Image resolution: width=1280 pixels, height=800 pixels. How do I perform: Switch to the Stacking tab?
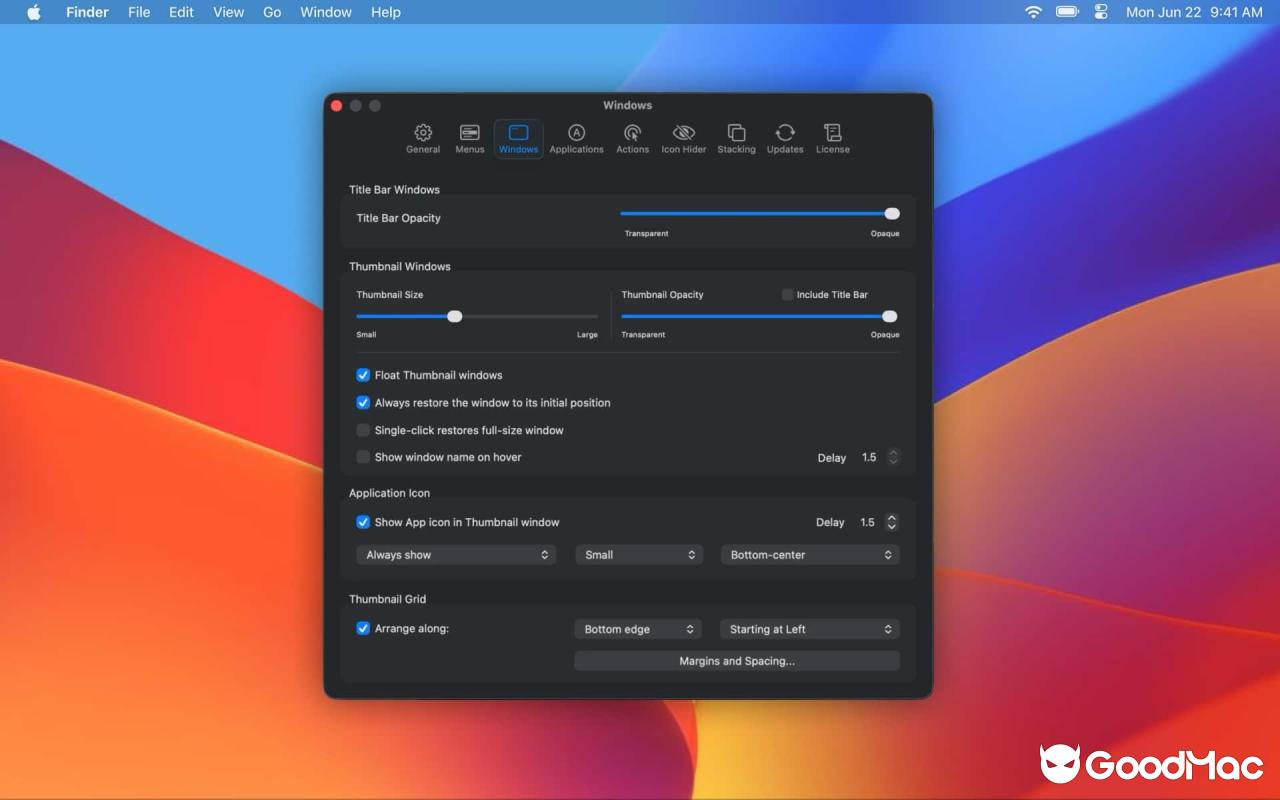click(736, 139)
